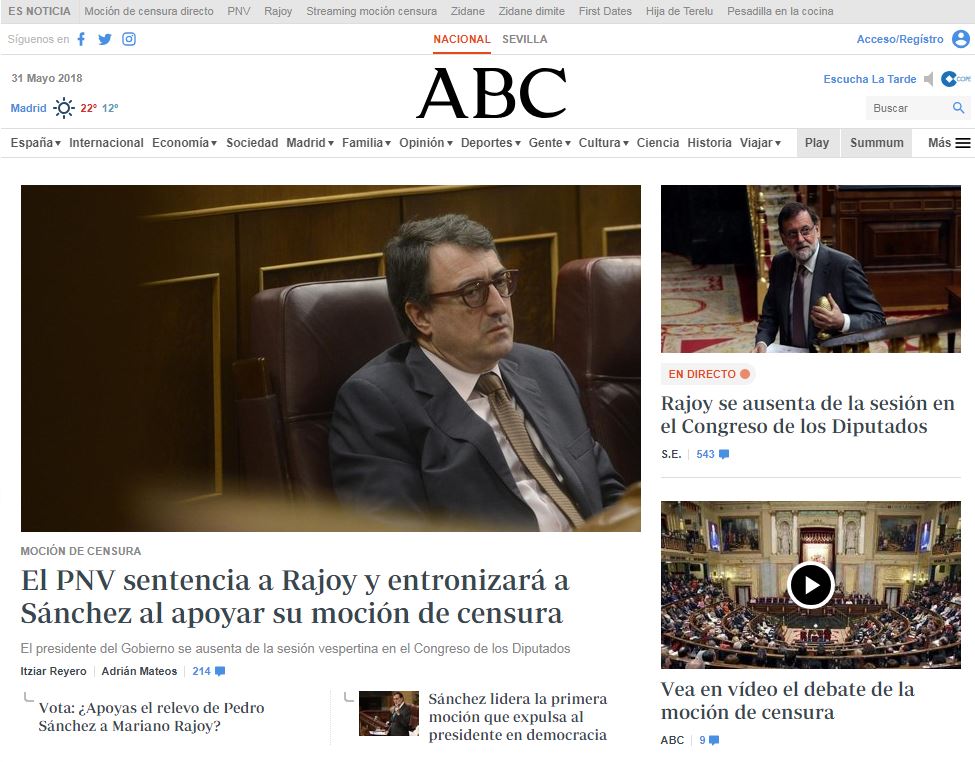Image resolution: width=975 pixels, height=762 pixels.
Task: Open headline Rajoy se ausenta de la sesión
Action: (x=808, y=415)
